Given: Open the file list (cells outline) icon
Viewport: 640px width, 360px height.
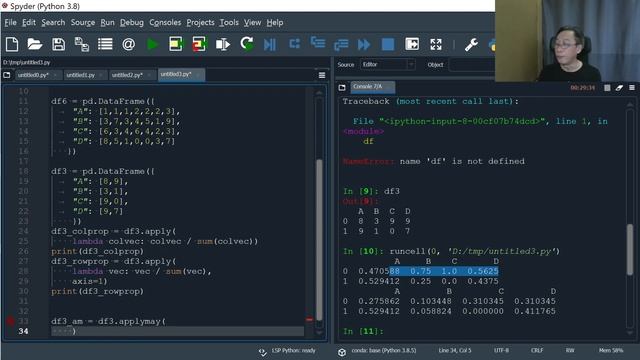Looking at the screenshot, I should (105, 44).
